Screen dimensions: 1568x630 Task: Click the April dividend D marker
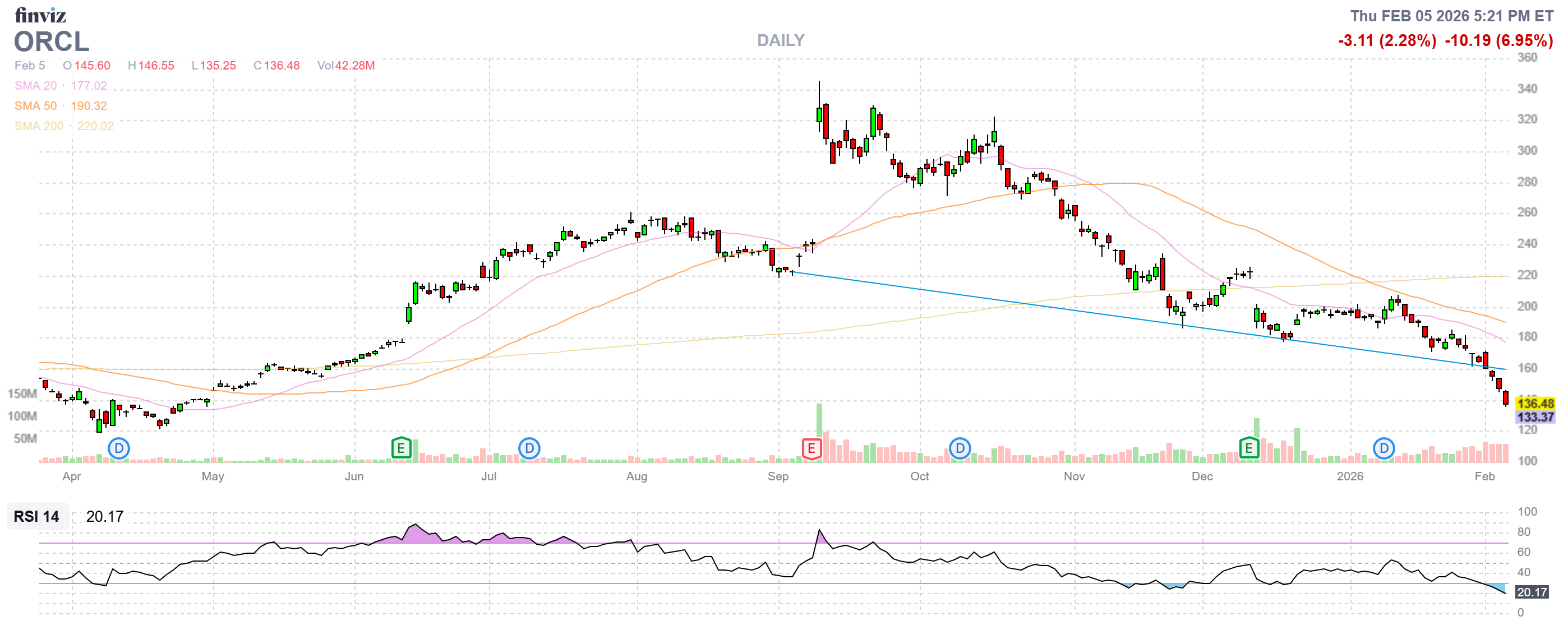click(119, 449)
